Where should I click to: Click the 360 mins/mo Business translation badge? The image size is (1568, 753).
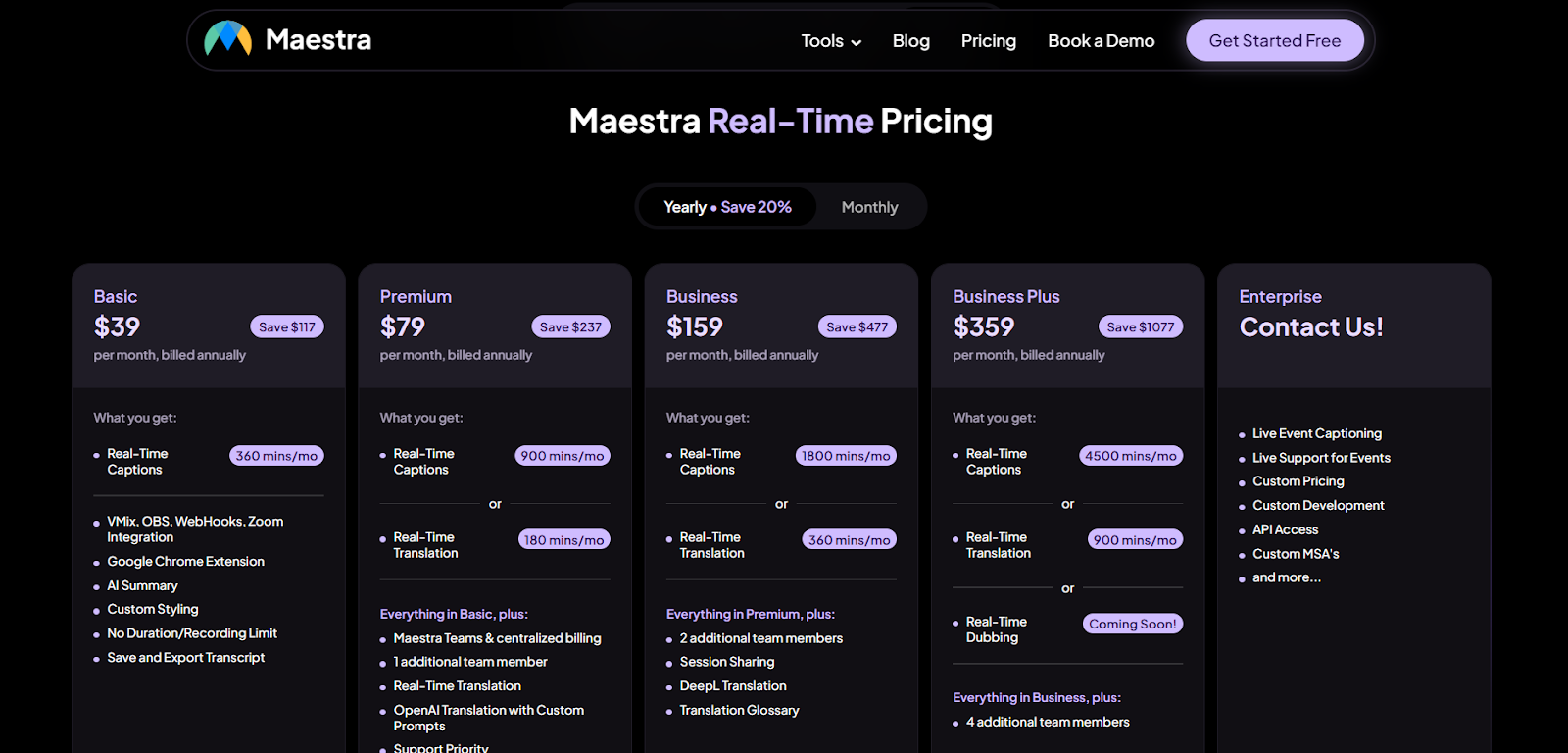(x=849, y=539)
